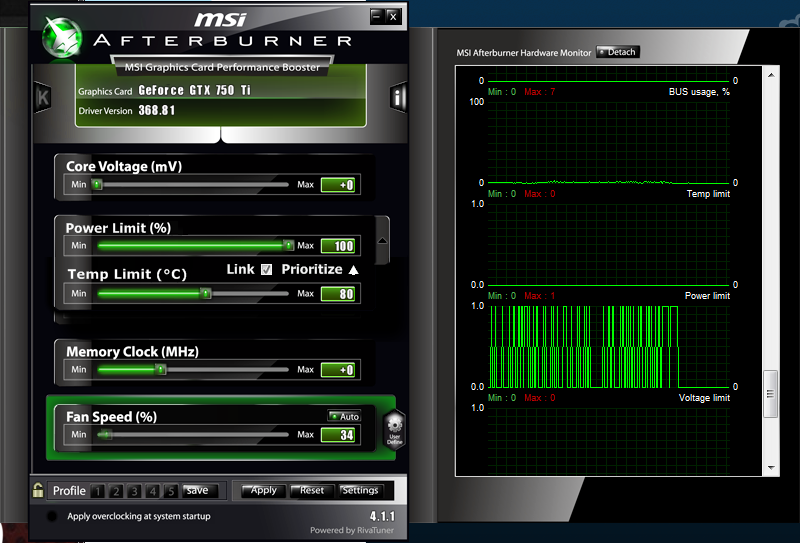800x543 pixels.
Task: Click the Temp limit graph label
Action: (708, 194)
